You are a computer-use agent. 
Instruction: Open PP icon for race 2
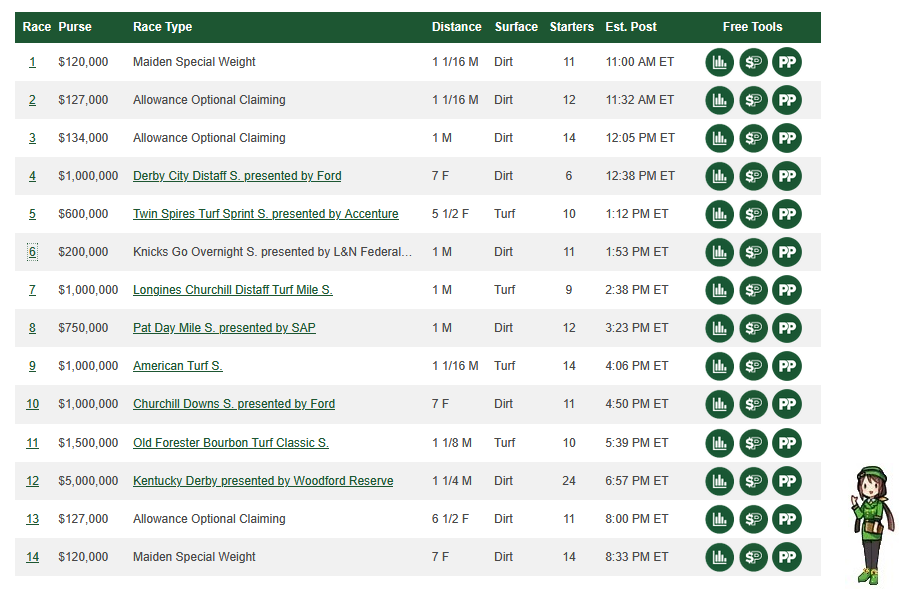(787, 100)
